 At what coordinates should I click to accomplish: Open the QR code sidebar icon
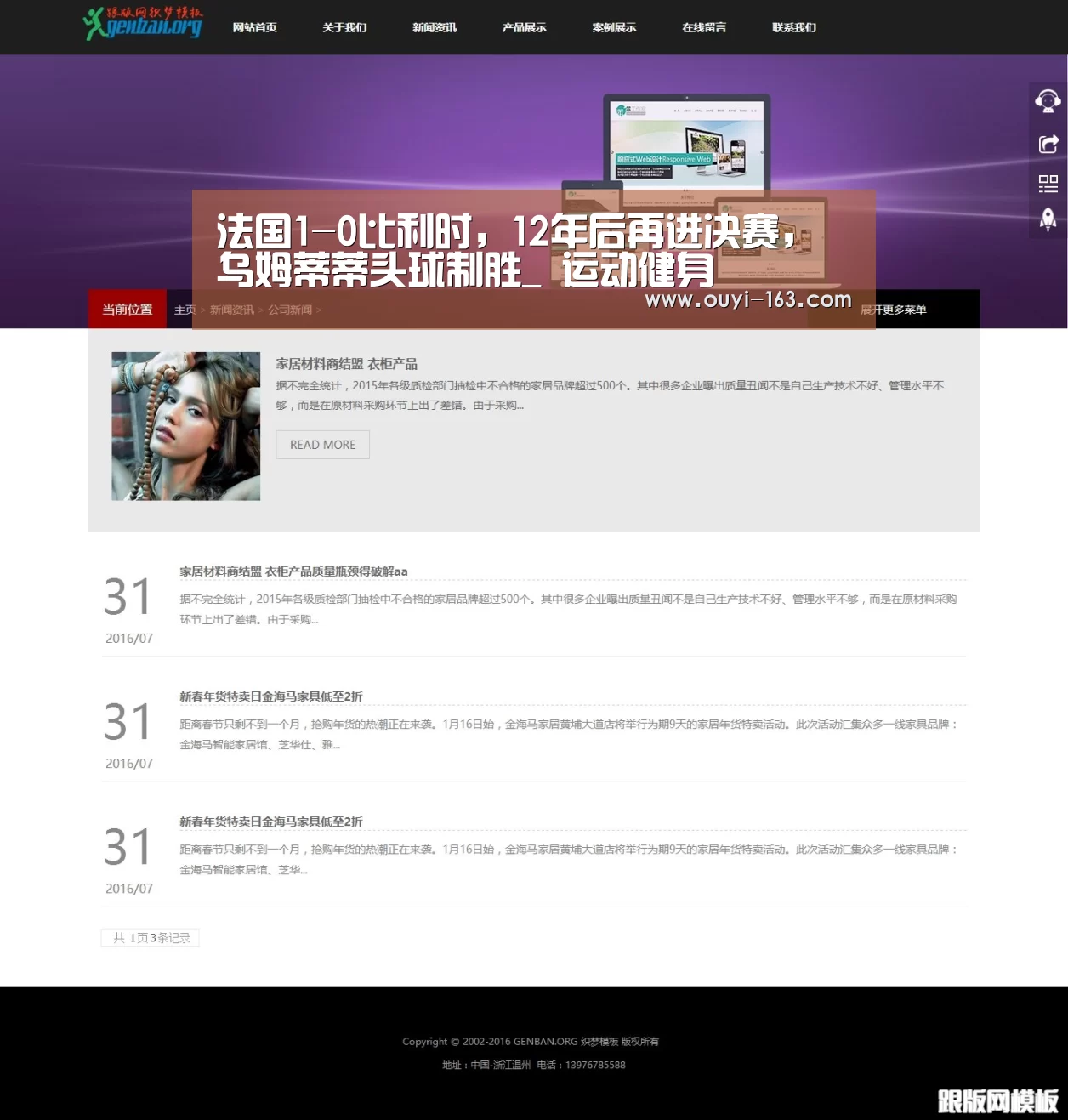click(x=1048, y=183)
